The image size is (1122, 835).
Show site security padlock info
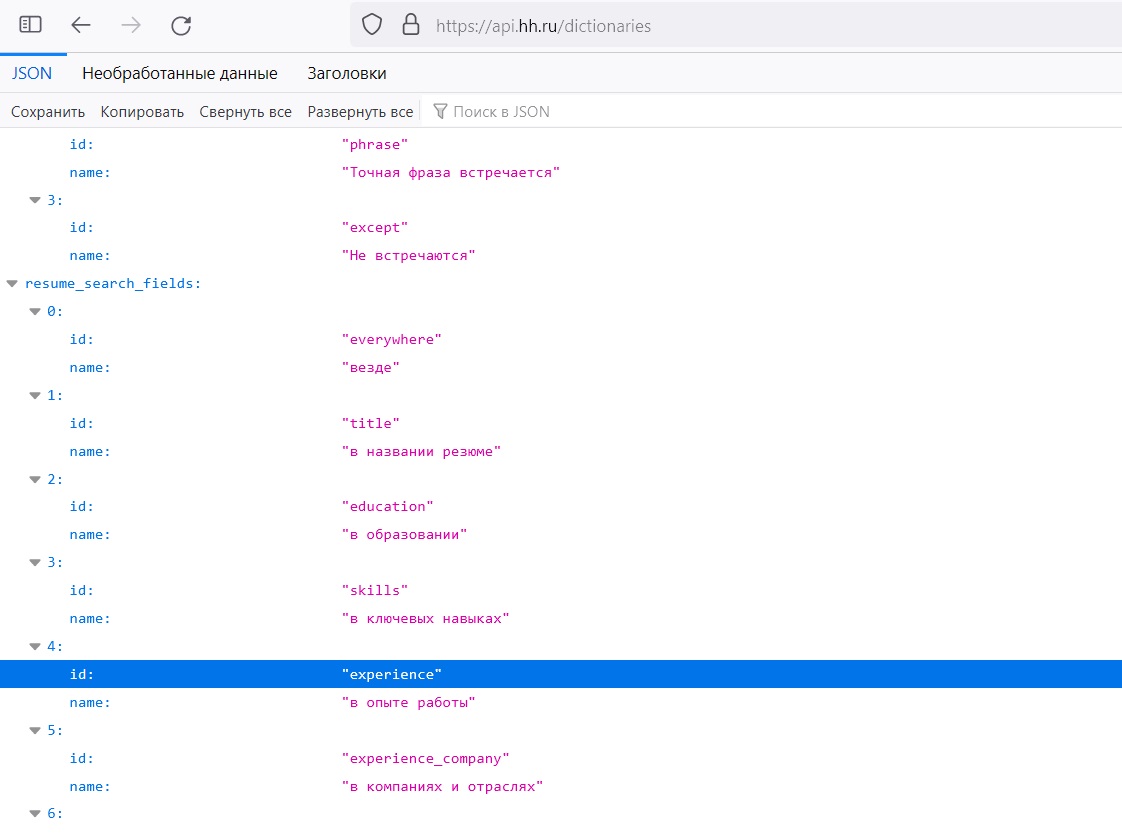coord(411,25)
